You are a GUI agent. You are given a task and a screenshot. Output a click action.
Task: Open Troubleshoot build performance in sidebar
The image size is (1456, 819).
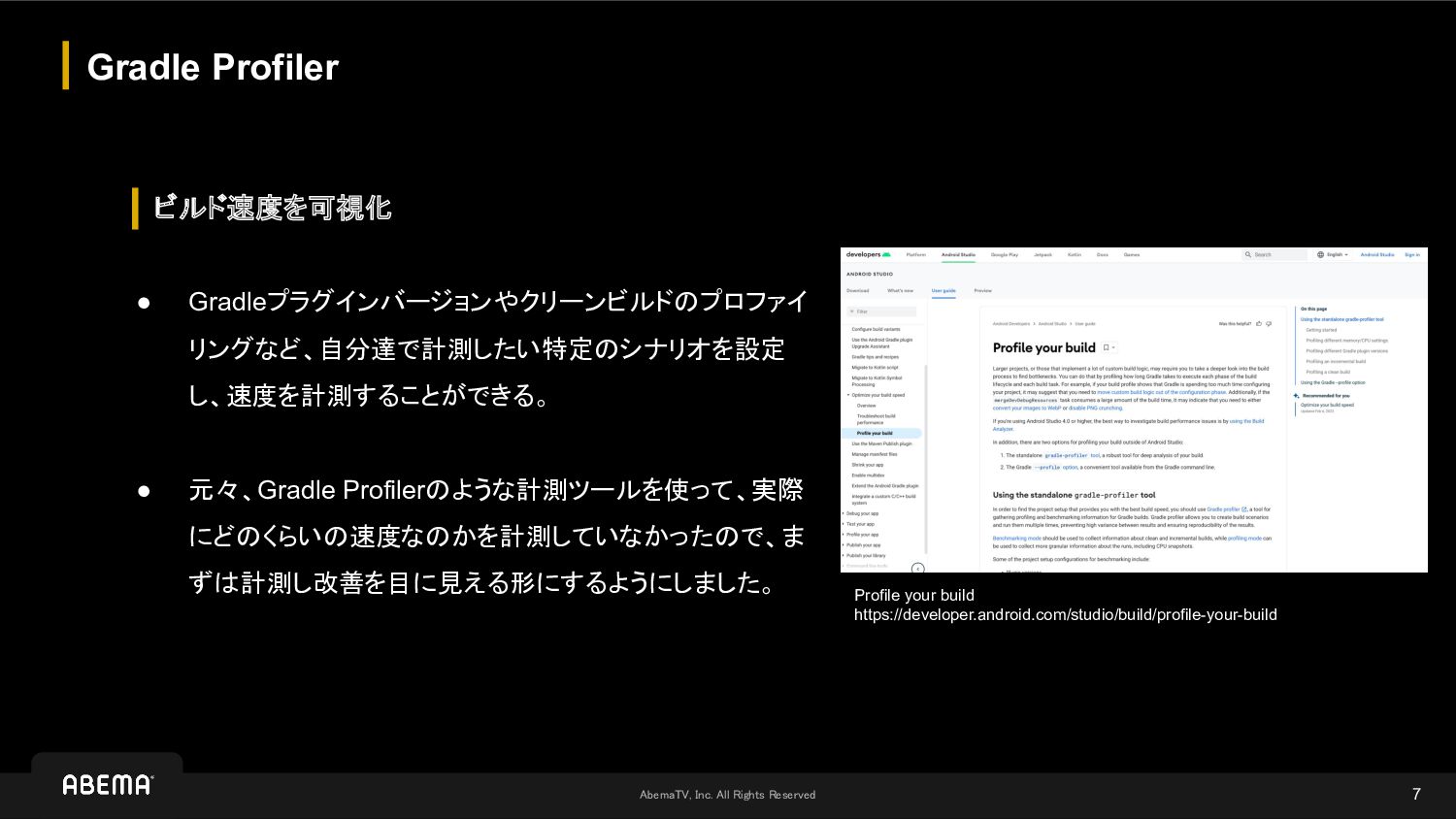(876, 419)
